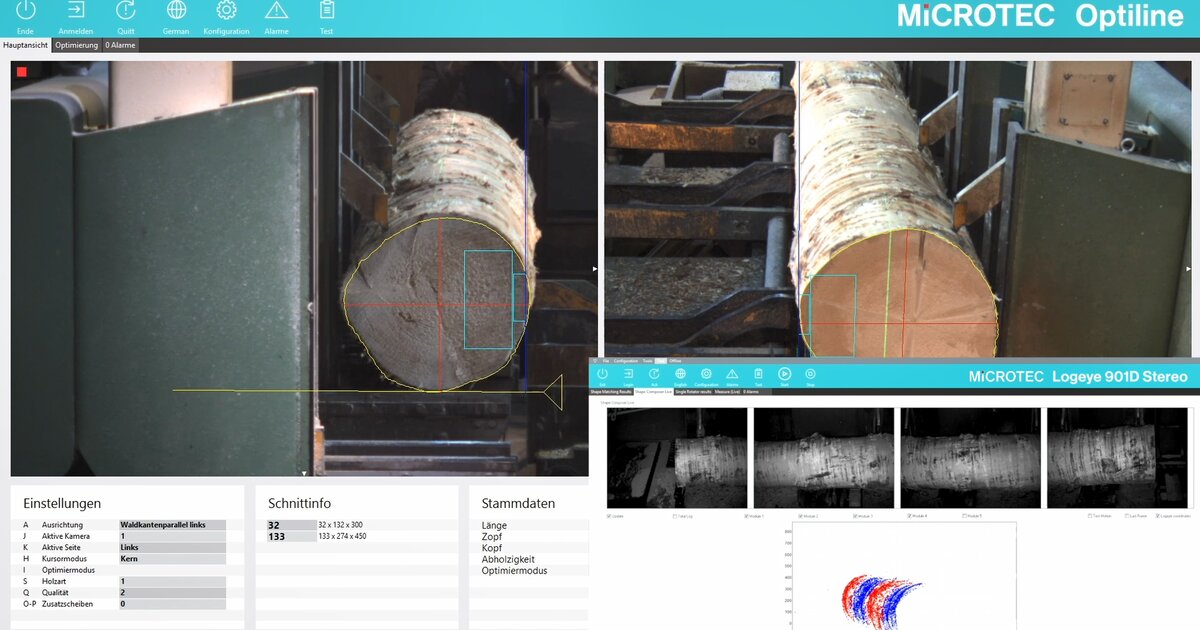The image size is (1200, 630).
Task: Open the 0 Alarms tab in Logeye
Action: (751, 392)
